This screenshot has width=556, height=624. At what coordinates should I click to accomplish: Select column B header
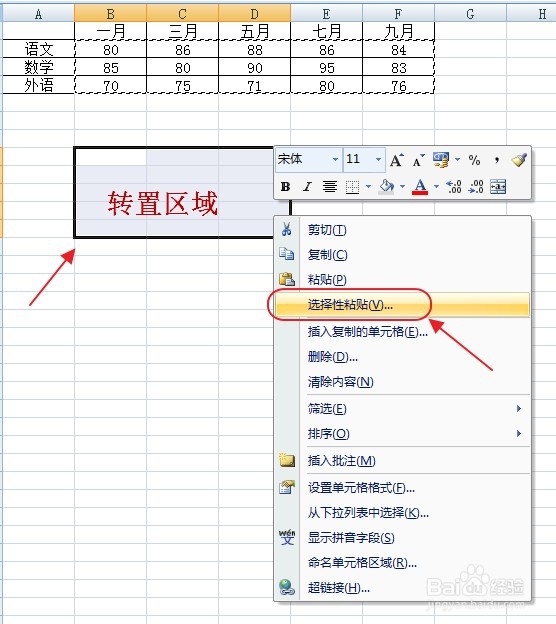tap(110, 13)
